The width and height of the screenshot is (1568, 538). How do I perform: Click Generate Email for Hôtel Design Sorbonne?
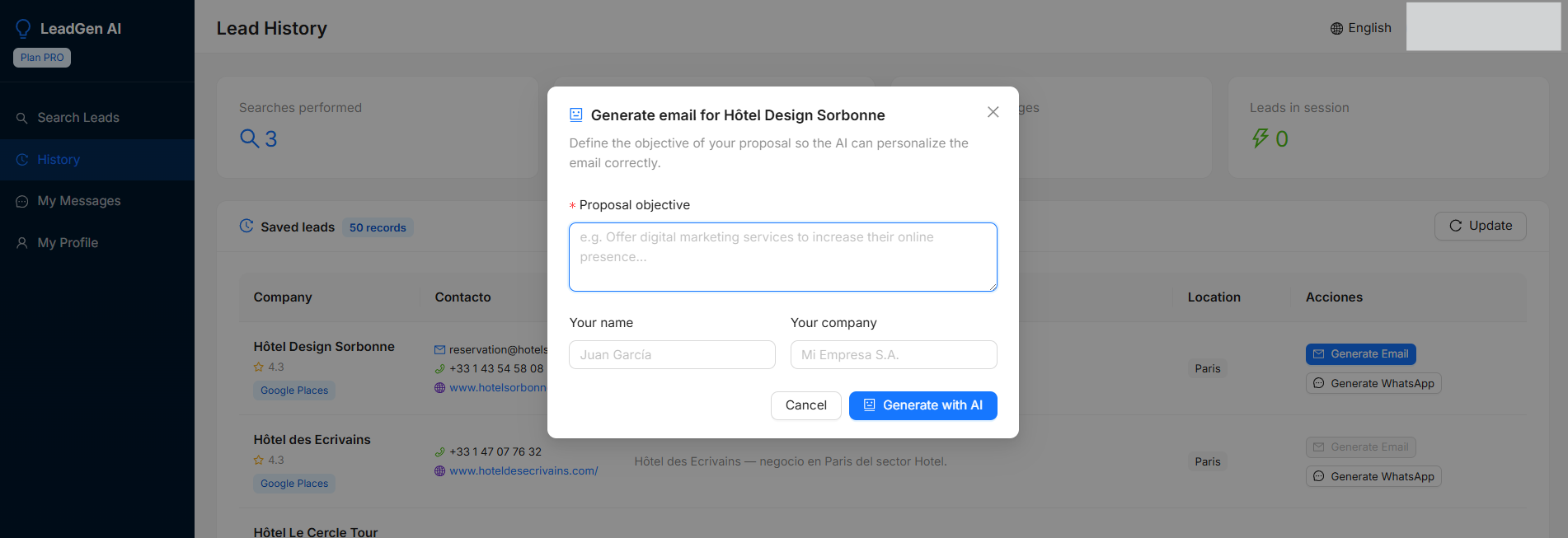coord(1361,354)
